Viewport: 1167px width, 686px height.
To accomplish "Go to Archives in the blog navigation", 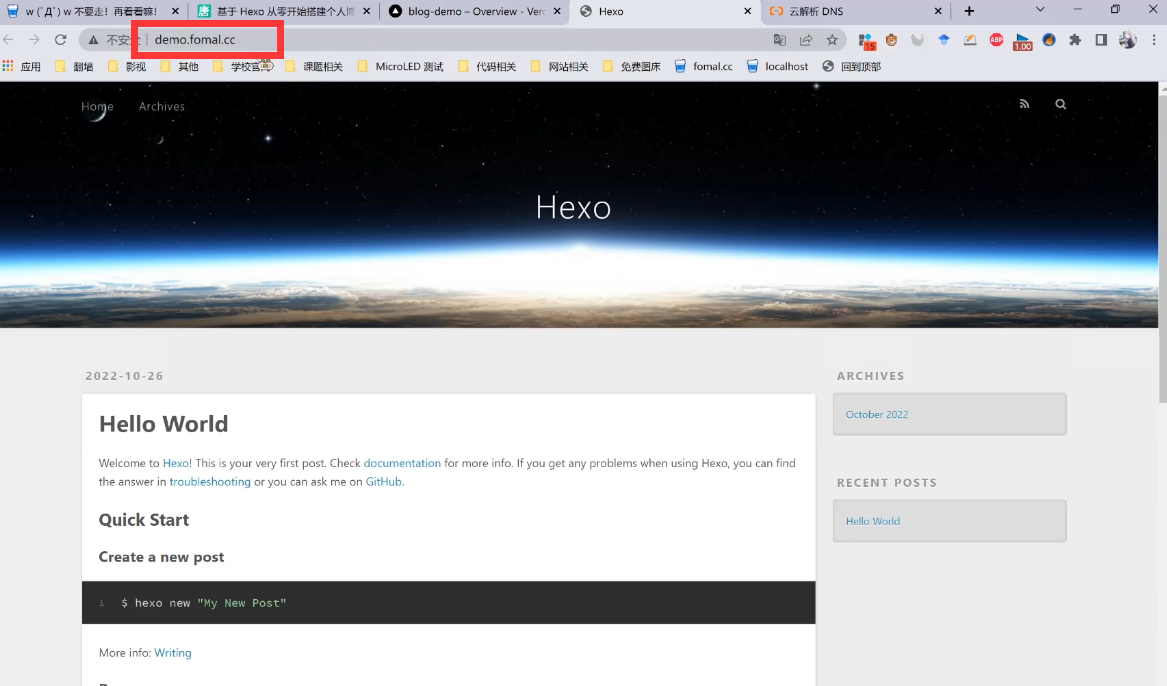I will point(162,106).
